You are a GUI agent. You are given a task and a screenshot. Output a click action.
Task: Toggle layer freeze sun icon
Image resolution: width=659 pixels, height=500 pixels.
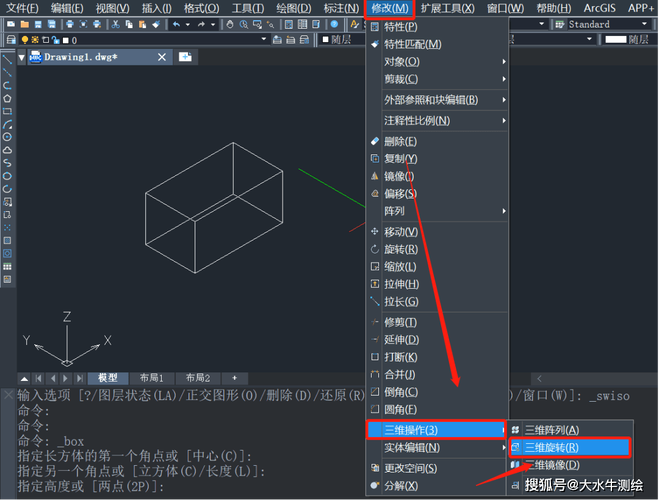[33, 40]
